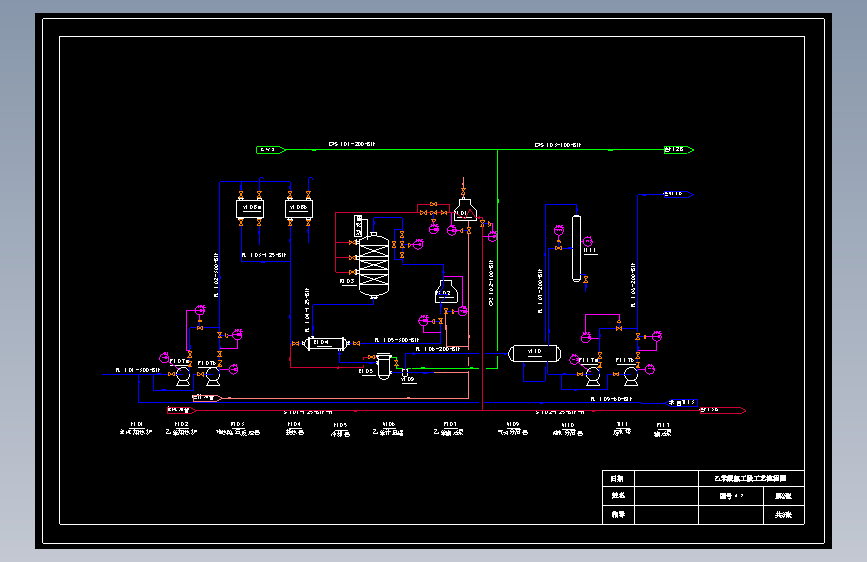The image size is (867, 562).
Task: Click the red inlet arrow tag at bottom left
Action: coord(181,410)
